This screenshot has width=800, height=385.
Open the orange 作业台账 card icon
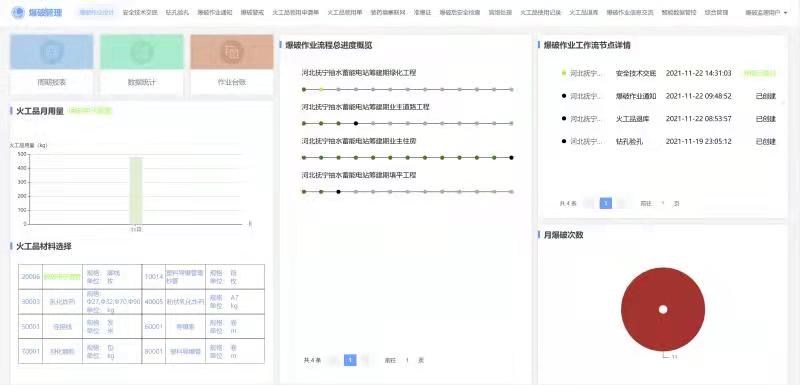232,52
